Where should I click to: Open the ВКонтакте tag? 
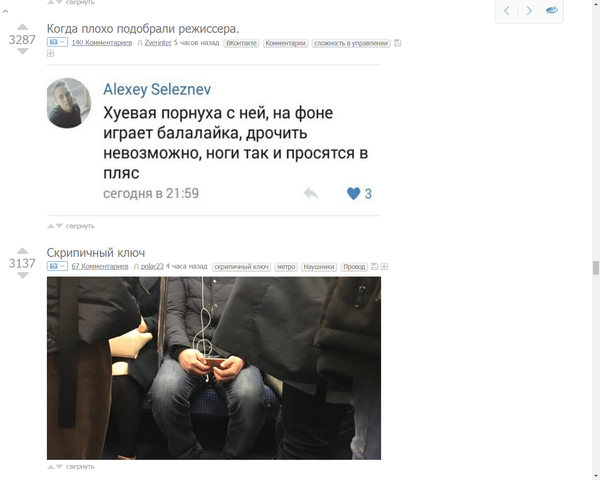(241, 43)
